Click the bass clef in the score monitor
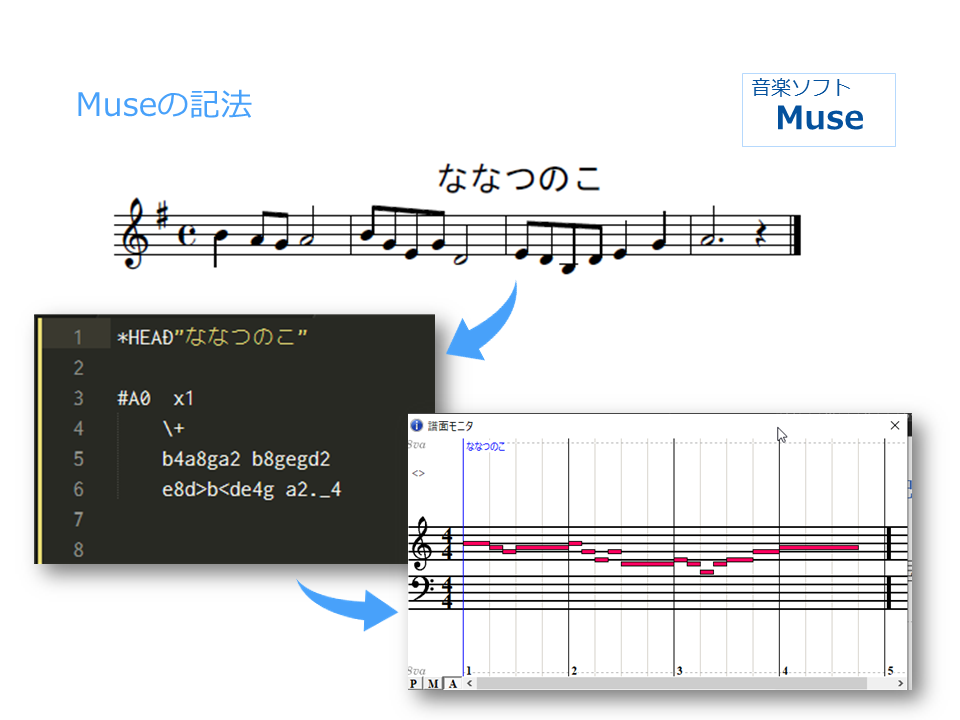The image size is (960, 720). 422,588
